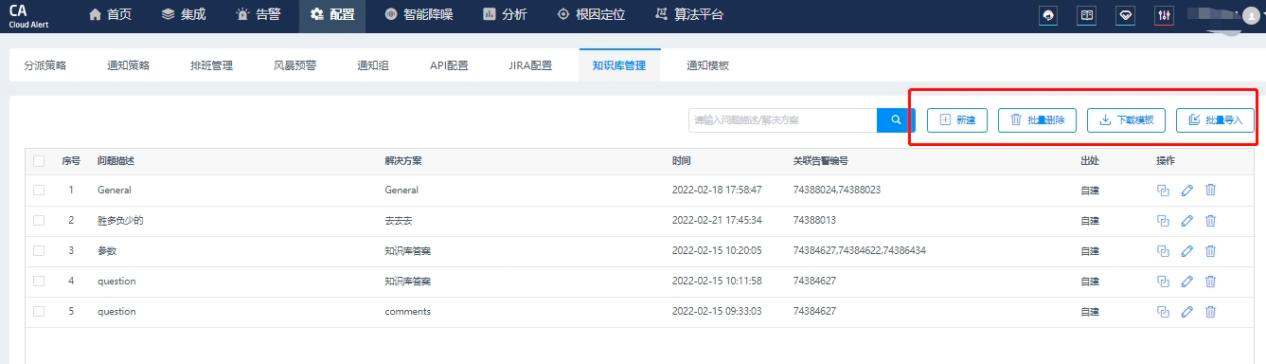Edit the row 4 question entry
Viewport: 1266px width, 364px height.
coord(1187,281)
